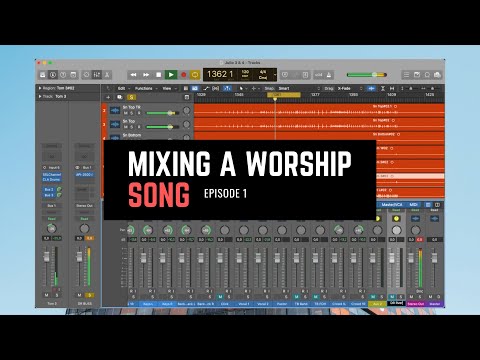Open the LCD display mode dropdown arrow
The height and width of the screenshot is (360, 480).
(275, 75)
